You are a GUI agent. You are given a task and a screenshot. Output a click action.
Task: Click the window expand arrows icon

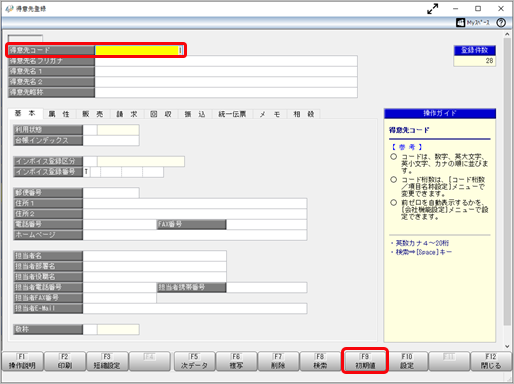(433, 9)
